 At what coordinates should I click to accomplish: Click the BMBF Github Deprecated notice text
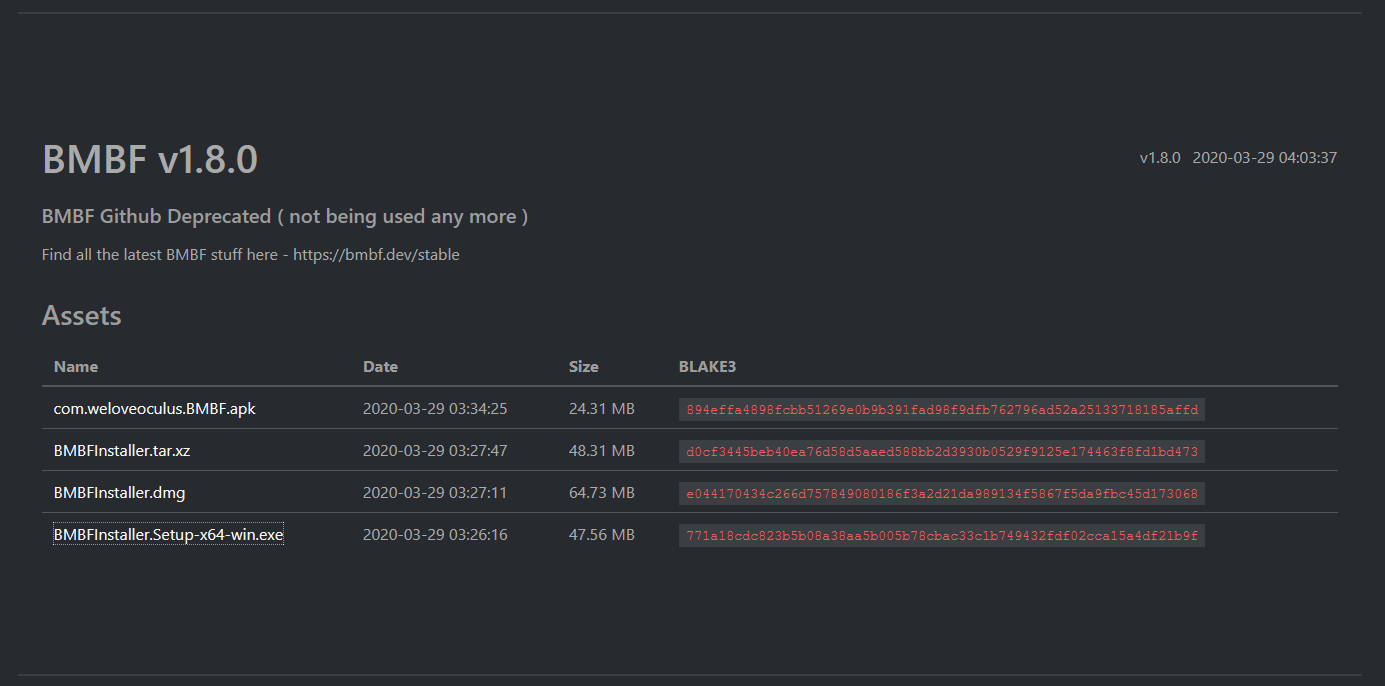[285, 216]
